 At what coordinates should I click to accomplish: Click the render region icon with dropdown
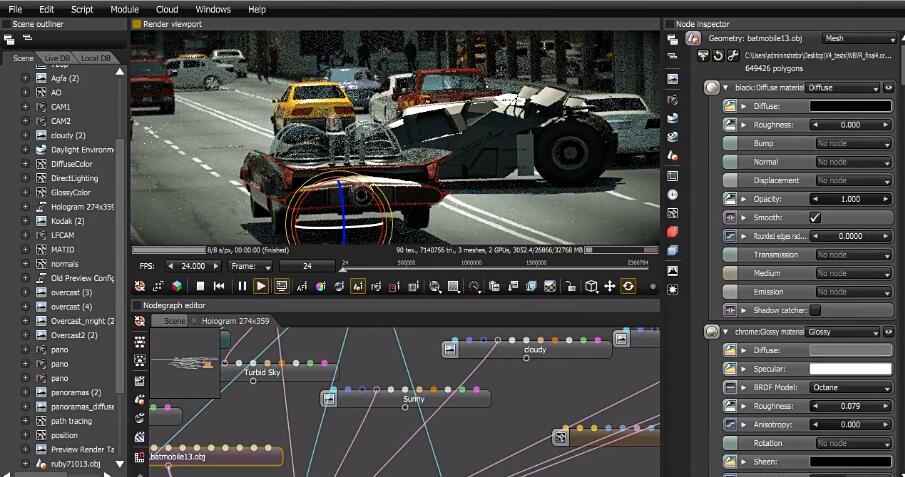click(x=434, y=286)
